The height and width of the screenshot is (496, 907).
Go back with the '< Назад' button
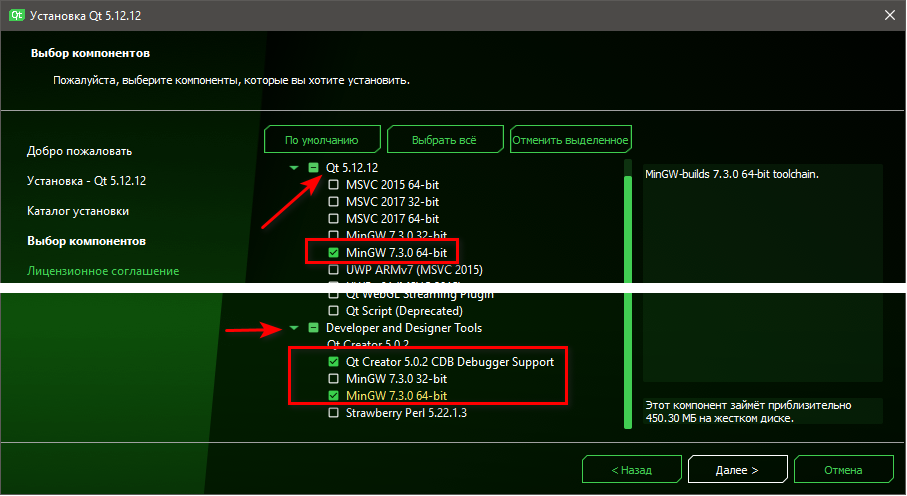pyautogui.click(x=632, y=469)
